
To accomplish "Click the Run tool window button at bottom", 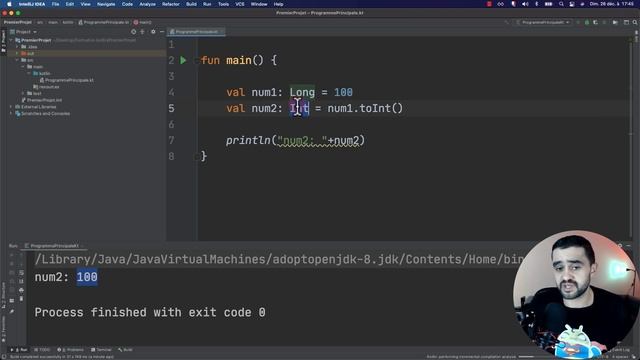I will [19, 350].
